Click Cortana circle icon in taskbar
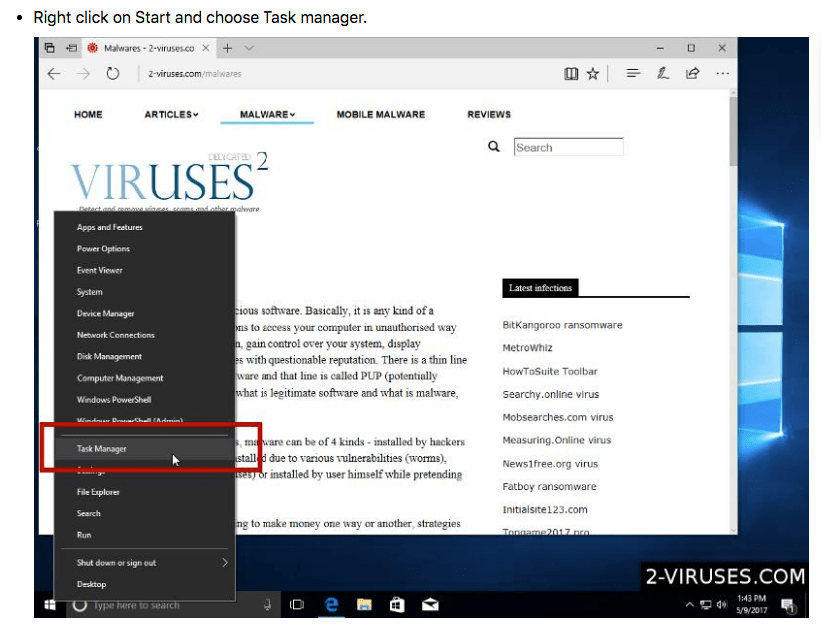 (x=80, y=605)
